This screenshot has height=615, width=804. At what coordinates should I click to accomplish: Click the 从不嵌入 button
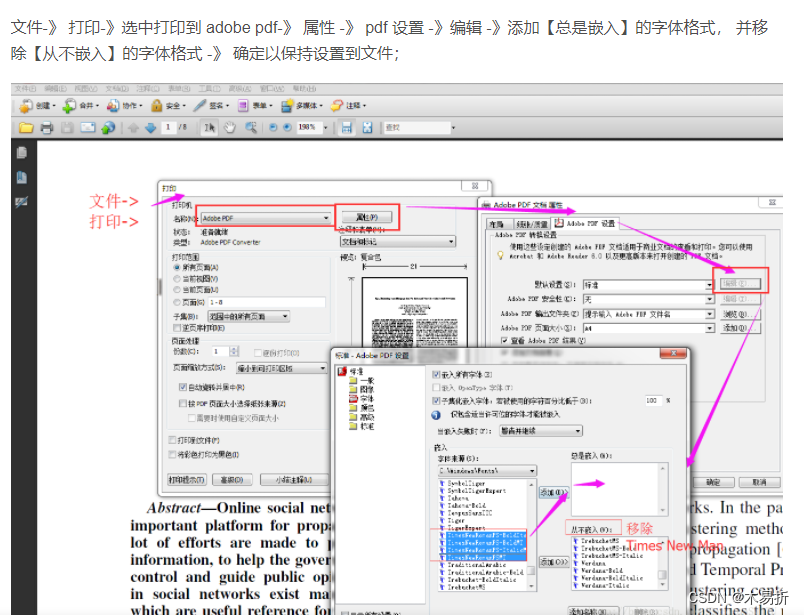click(592, 530)
